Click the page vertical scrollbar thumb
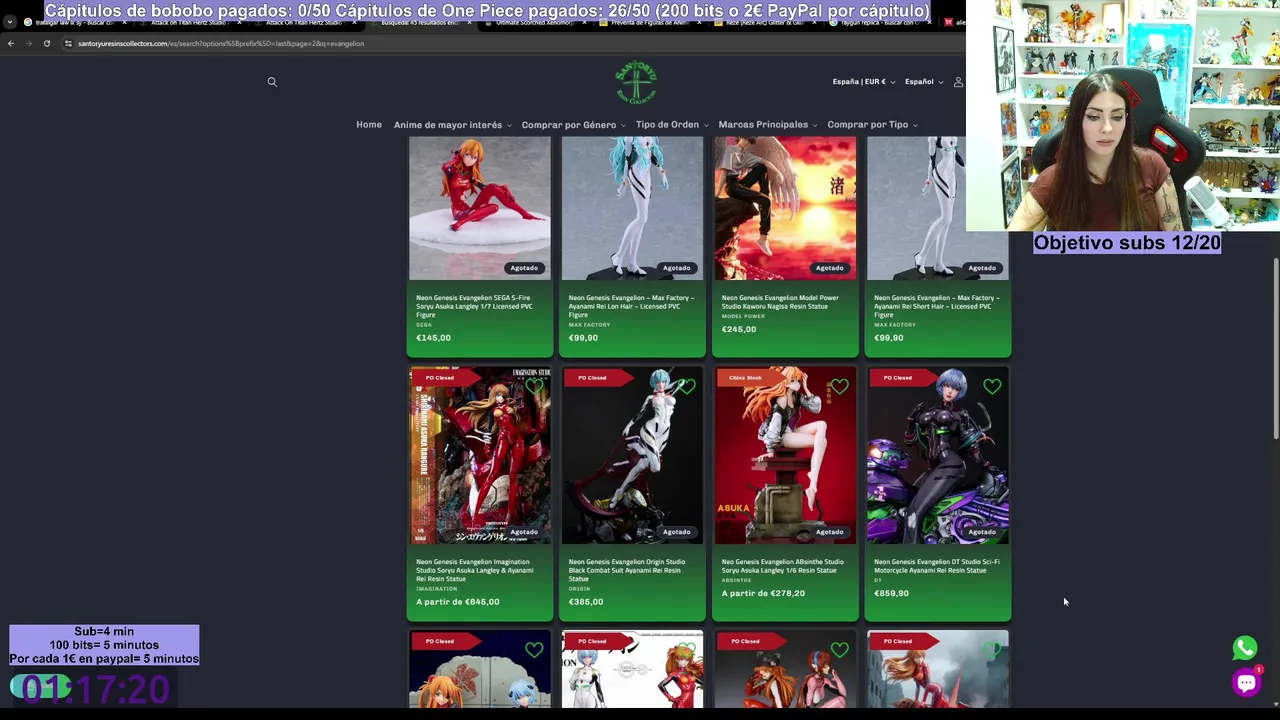This screenshot has height=720, width=1280. 1275,348
